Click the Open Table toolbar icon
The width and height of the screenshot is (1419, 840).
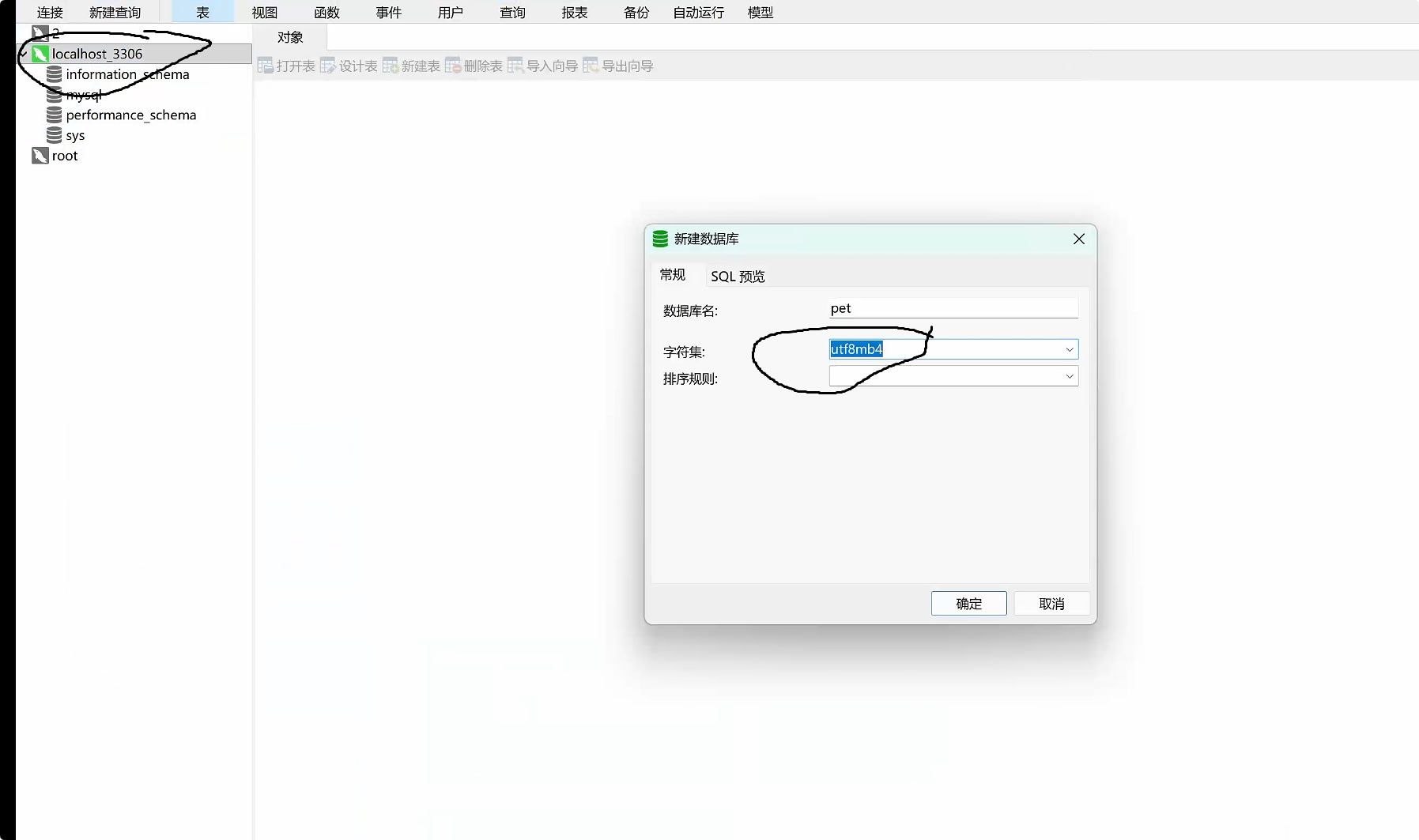point(266,66)
